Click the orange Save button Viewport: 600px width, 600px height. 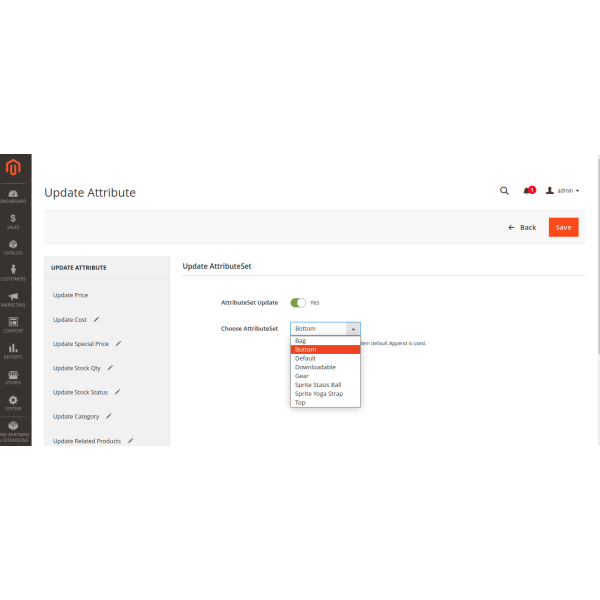coord(563,227)
